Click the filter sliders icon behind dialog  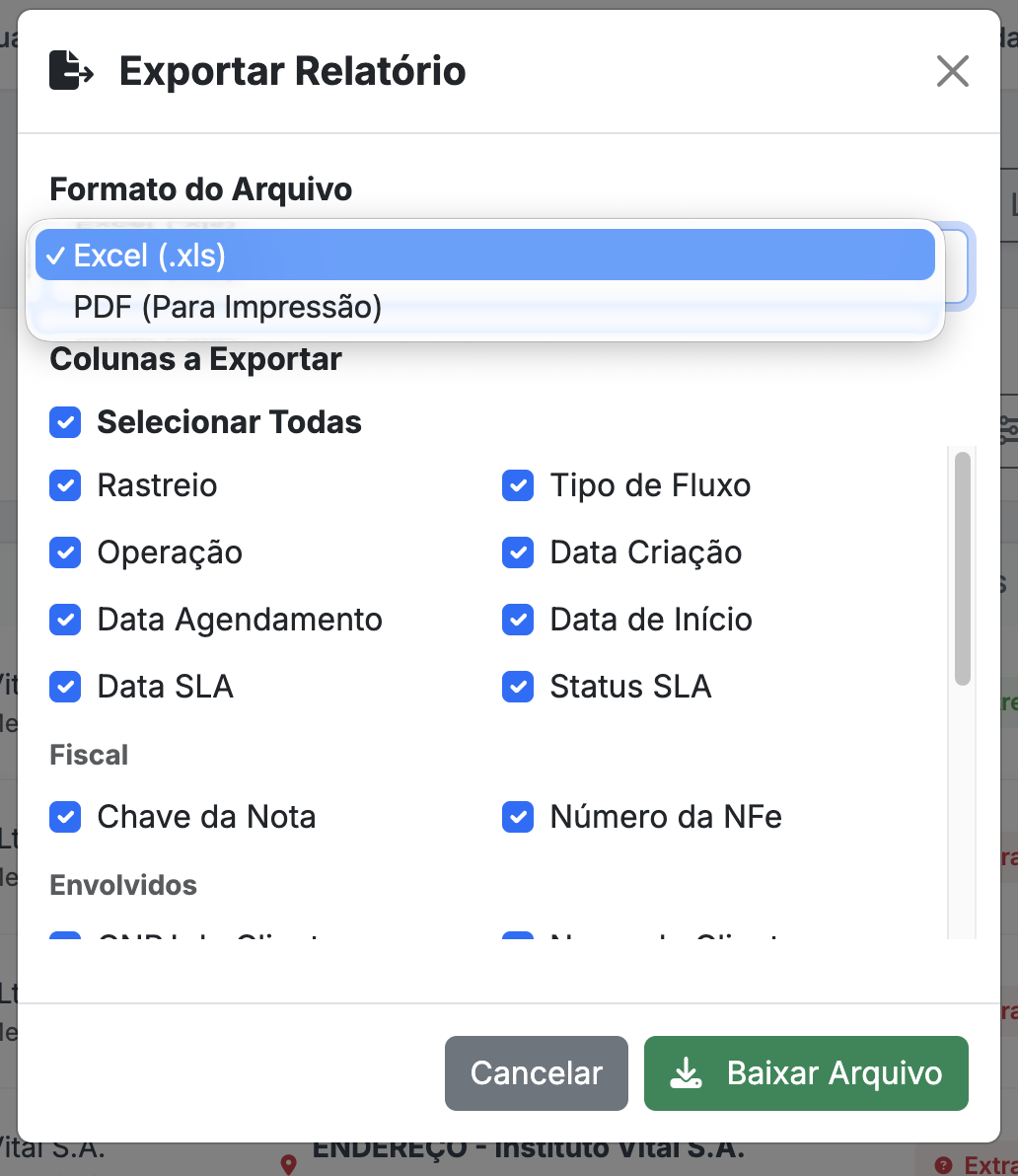tap(1009, 430)
